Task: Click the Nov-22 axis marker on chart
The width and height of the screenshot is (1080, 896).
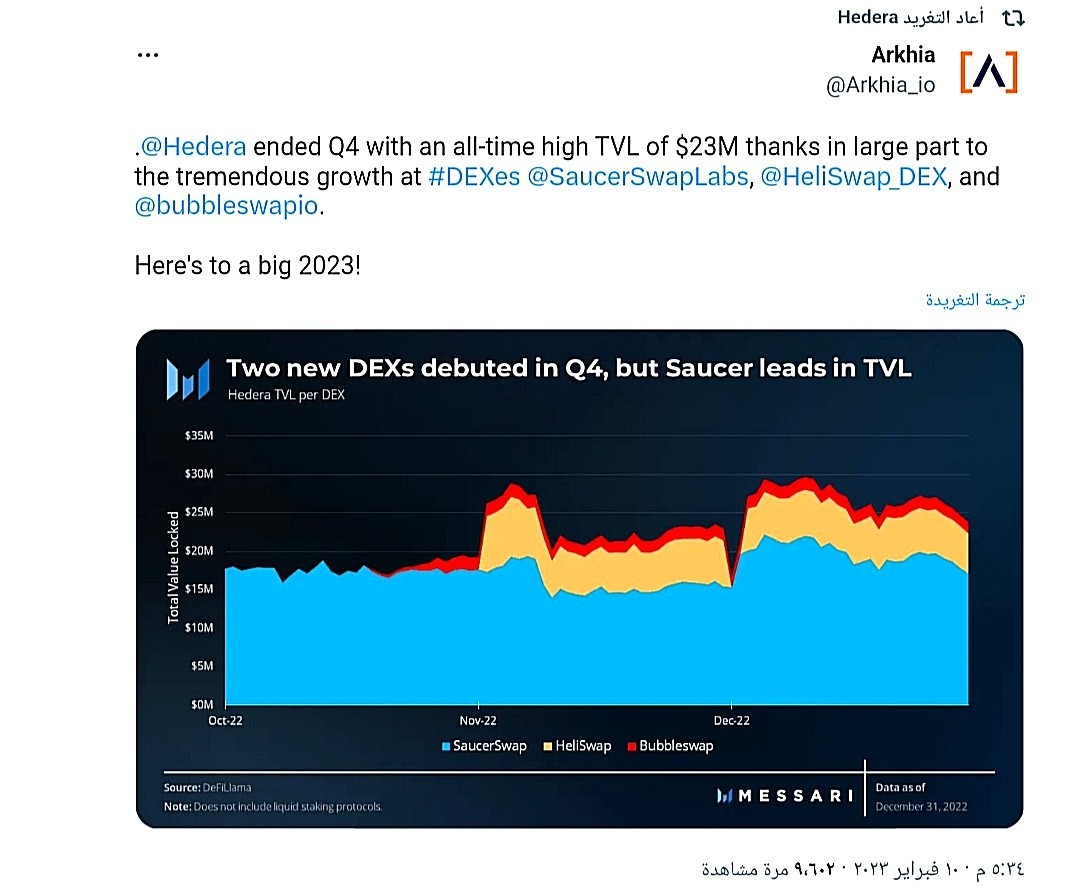Action: [x=478, y=721]
